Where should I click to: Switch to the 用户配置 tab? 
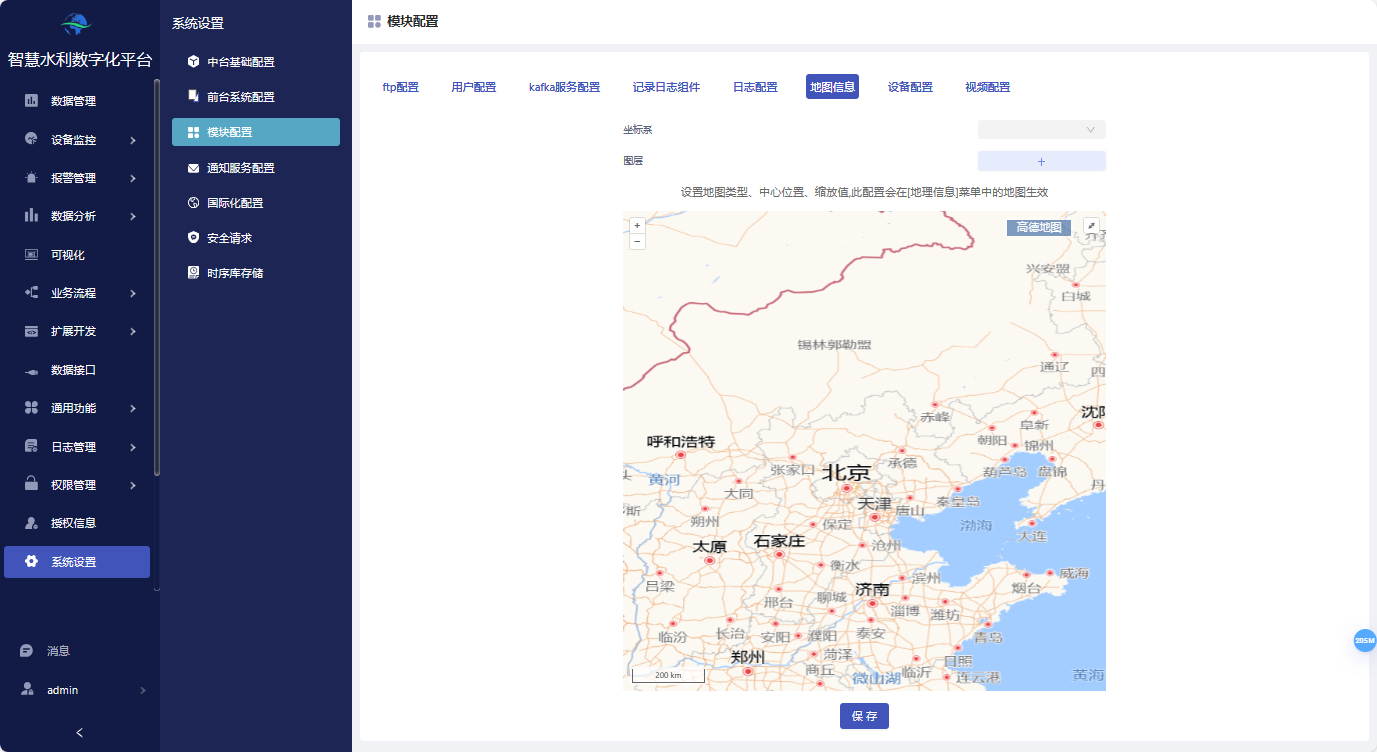pos(474,87)
